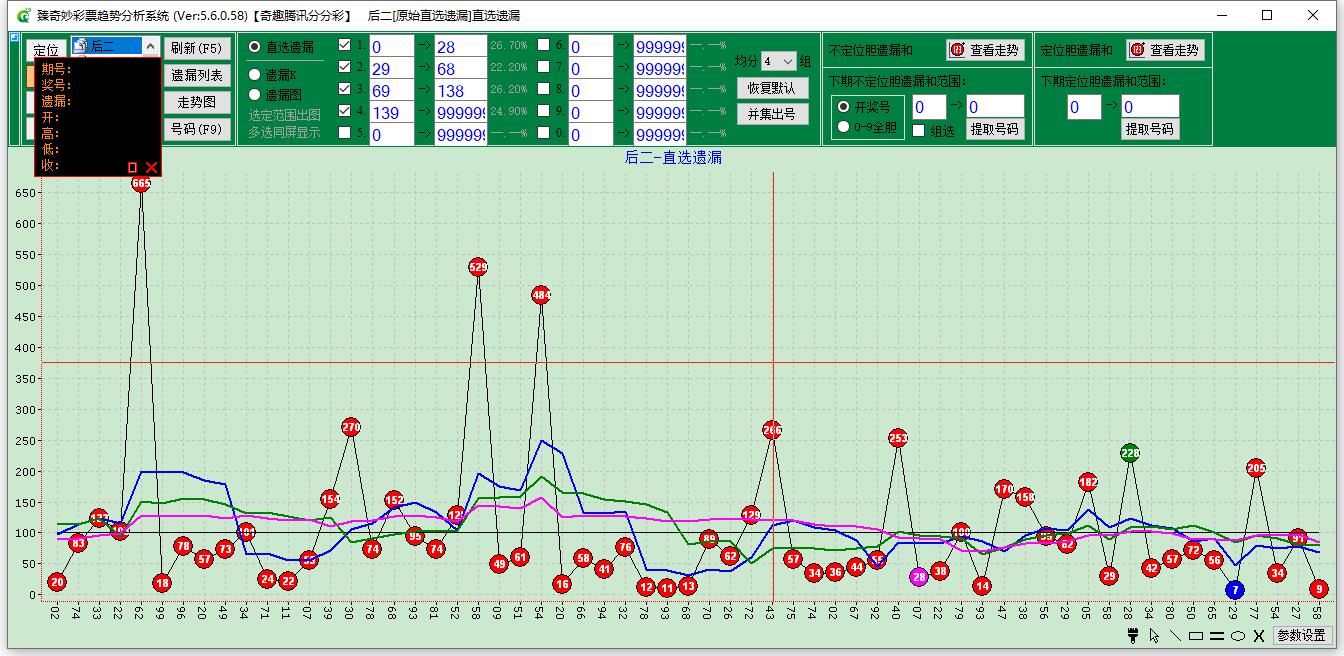Uncheck range checkbox number 1
Viewport: 1344px width, 656px height.
tap(345, 45)
